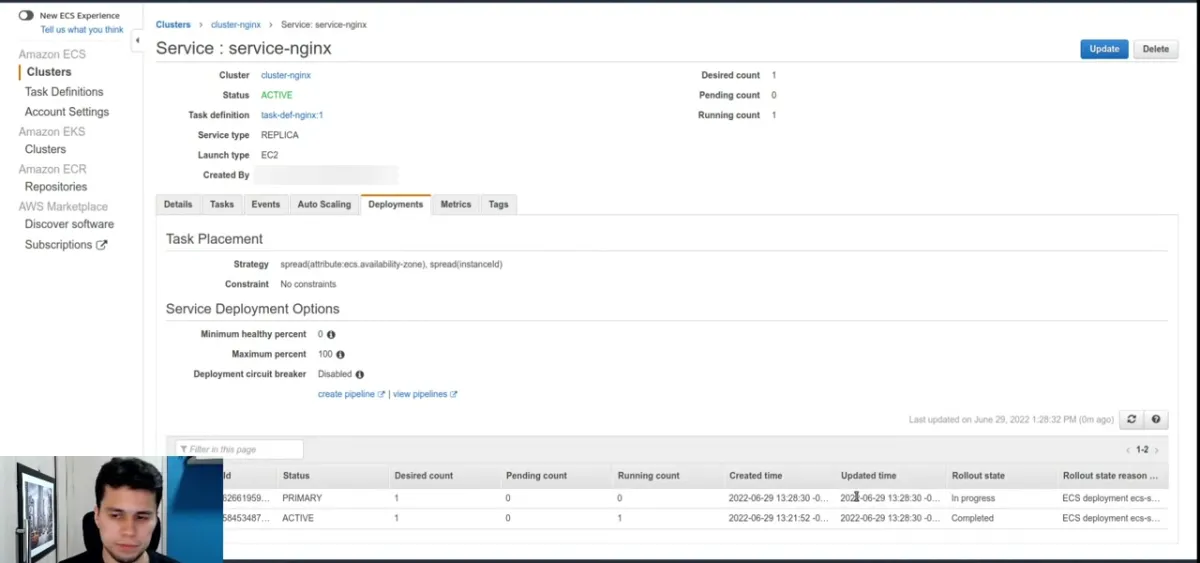
Task: Click the help question-mark icon button
Action: point(1156,420)
